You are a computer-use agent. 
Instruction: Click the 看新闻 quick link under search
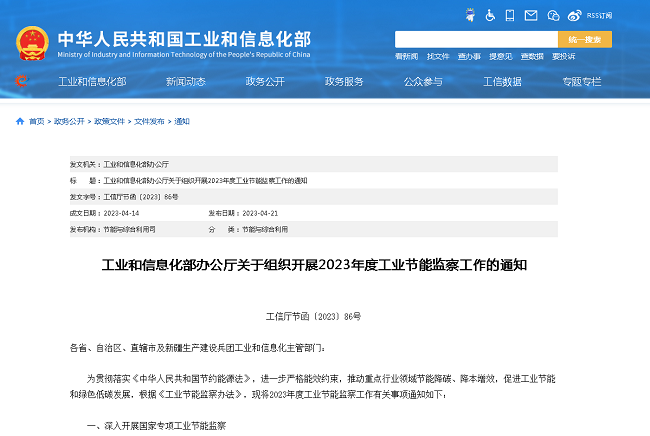(x=406, y=57)
